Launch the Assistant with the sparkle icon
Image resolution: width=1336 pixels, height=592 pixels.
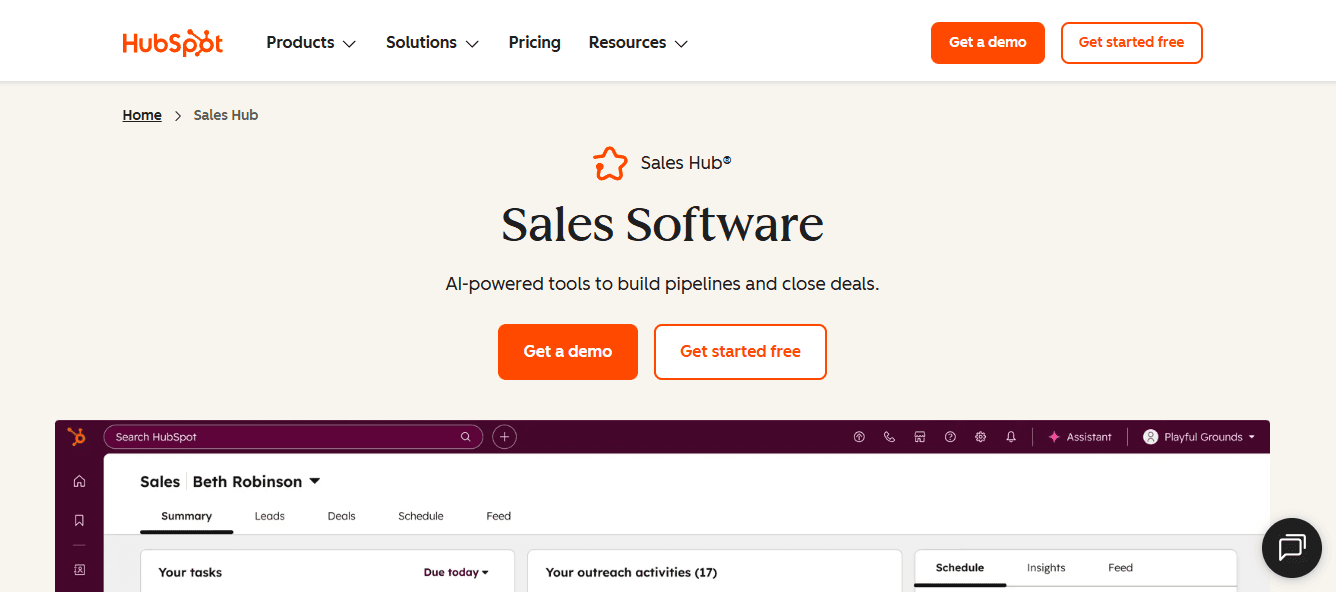coord(1081,436)
